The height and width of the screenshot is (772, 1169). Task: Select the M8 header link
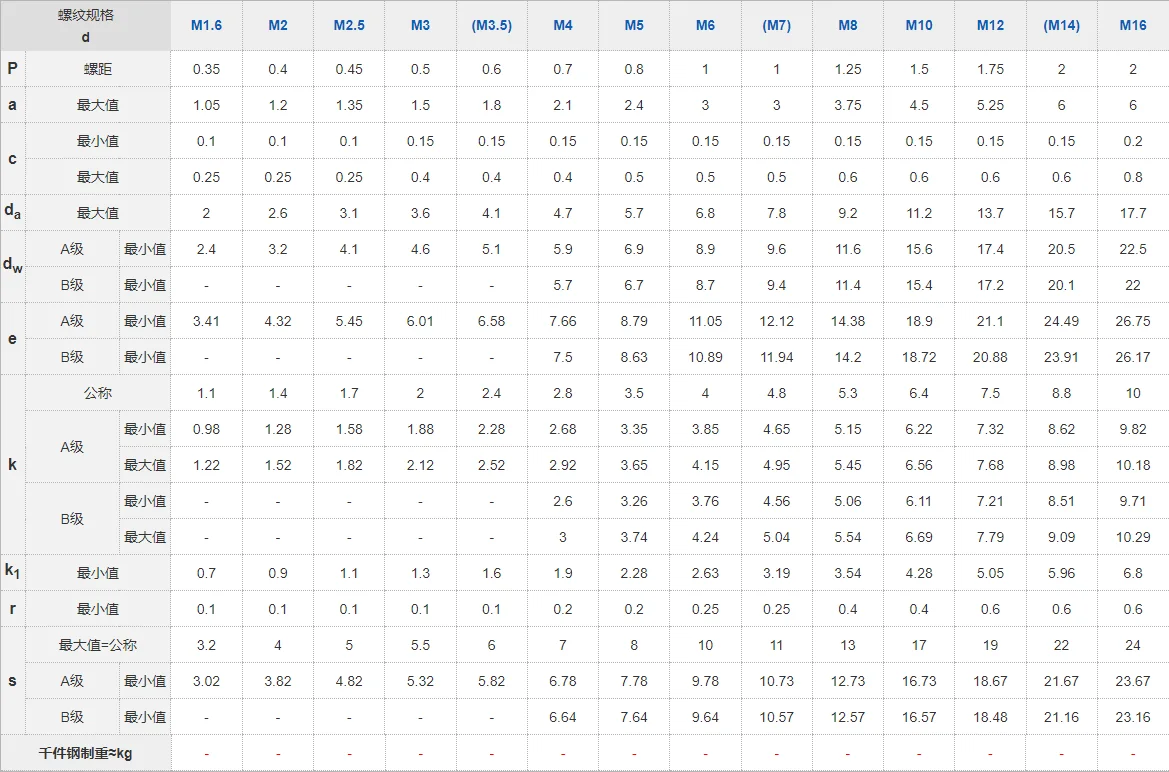[x=848, y=25]
